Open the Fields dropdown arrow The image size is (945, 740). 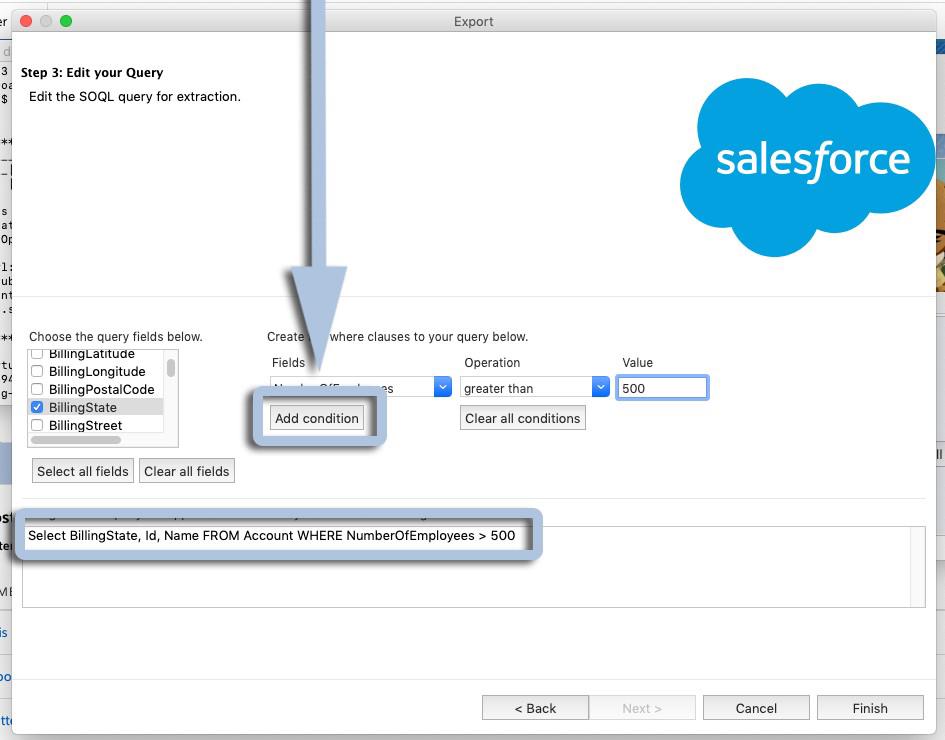point(442,388)
